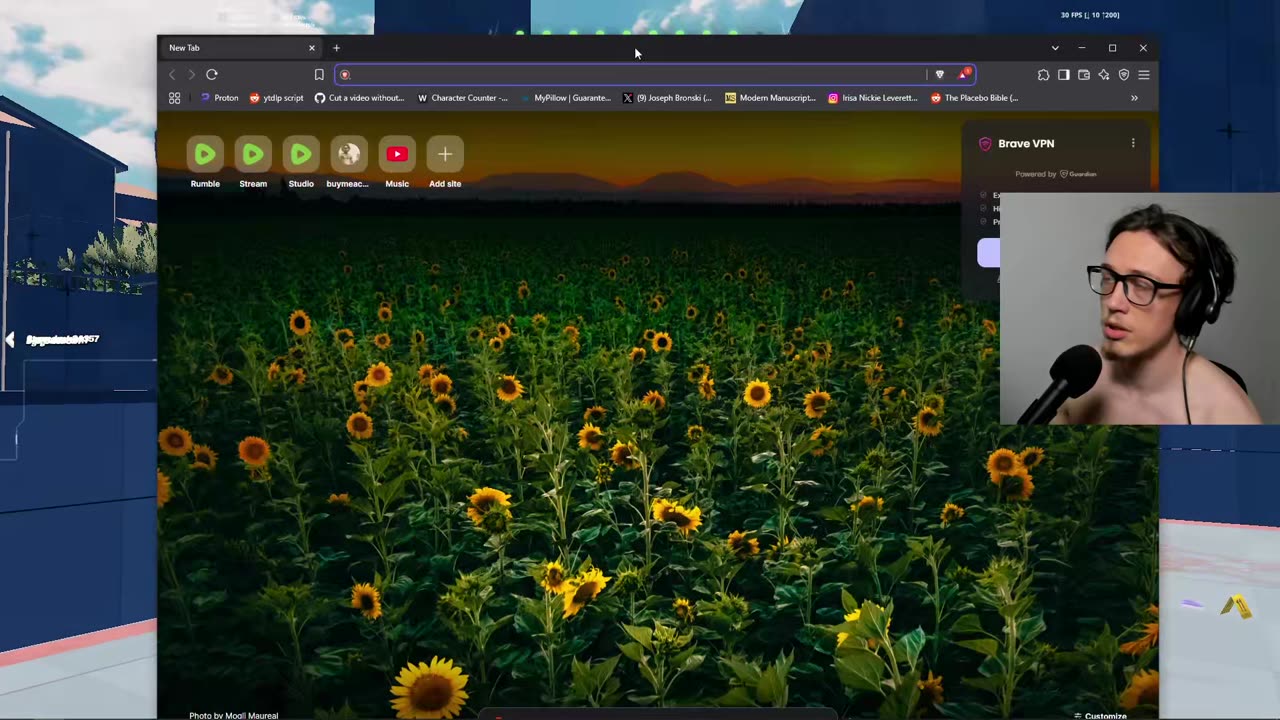Click Customize on the new tab page
Screen dimensions: 1280x720
1100,716
